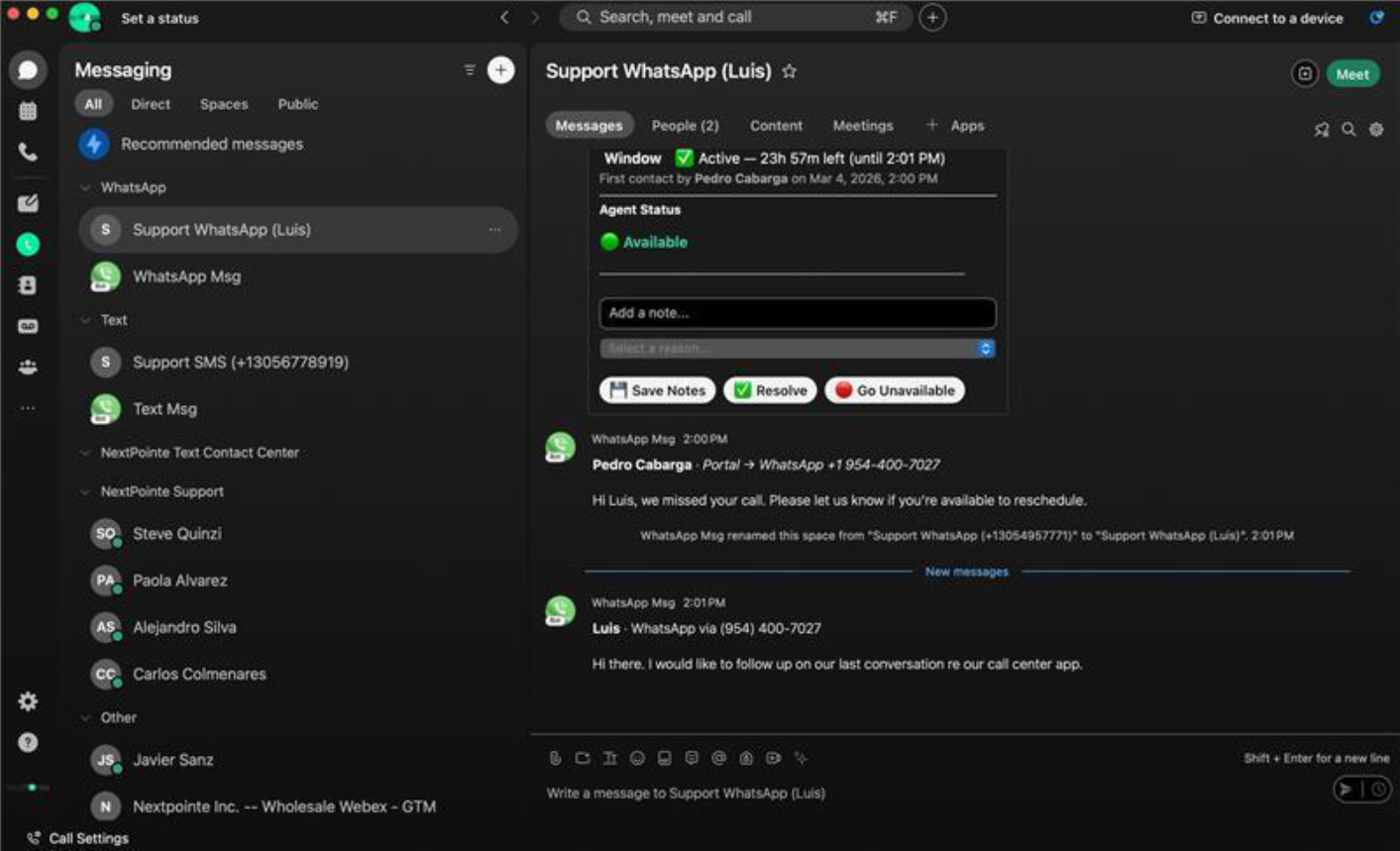The height and width of the screenshot is (851, 1400).
Task: Open the GIF icon in composer toolbar
Action: coord(665,758)
